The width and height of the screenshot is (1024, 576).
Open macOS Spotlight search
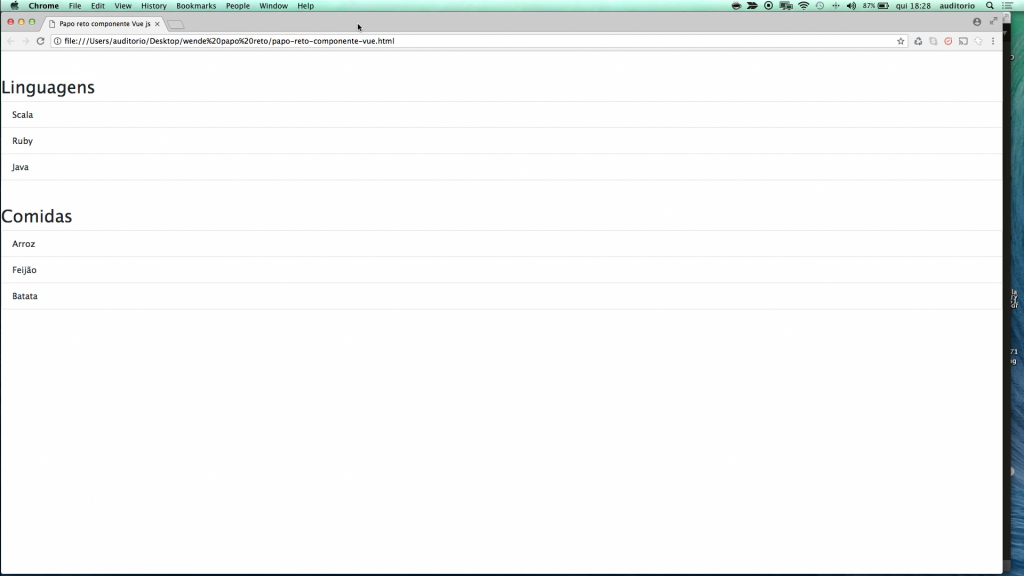(989, 5)
